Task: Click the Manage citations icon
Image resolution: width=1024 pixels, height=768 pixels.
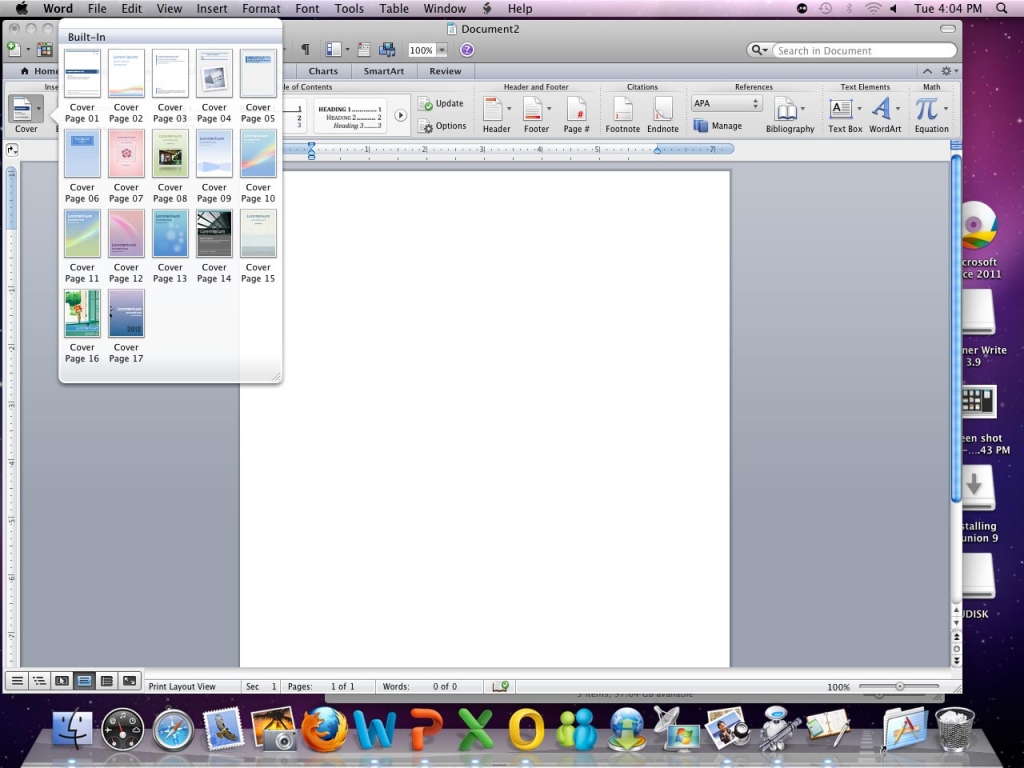Action: (701, 125)
